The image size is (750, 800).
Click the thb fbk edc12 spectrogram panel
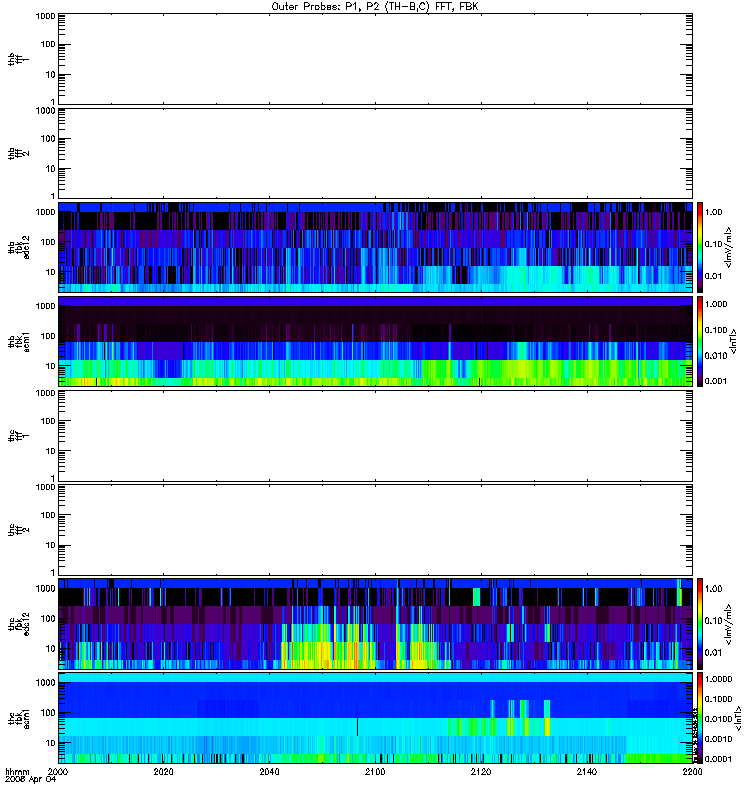375,247
